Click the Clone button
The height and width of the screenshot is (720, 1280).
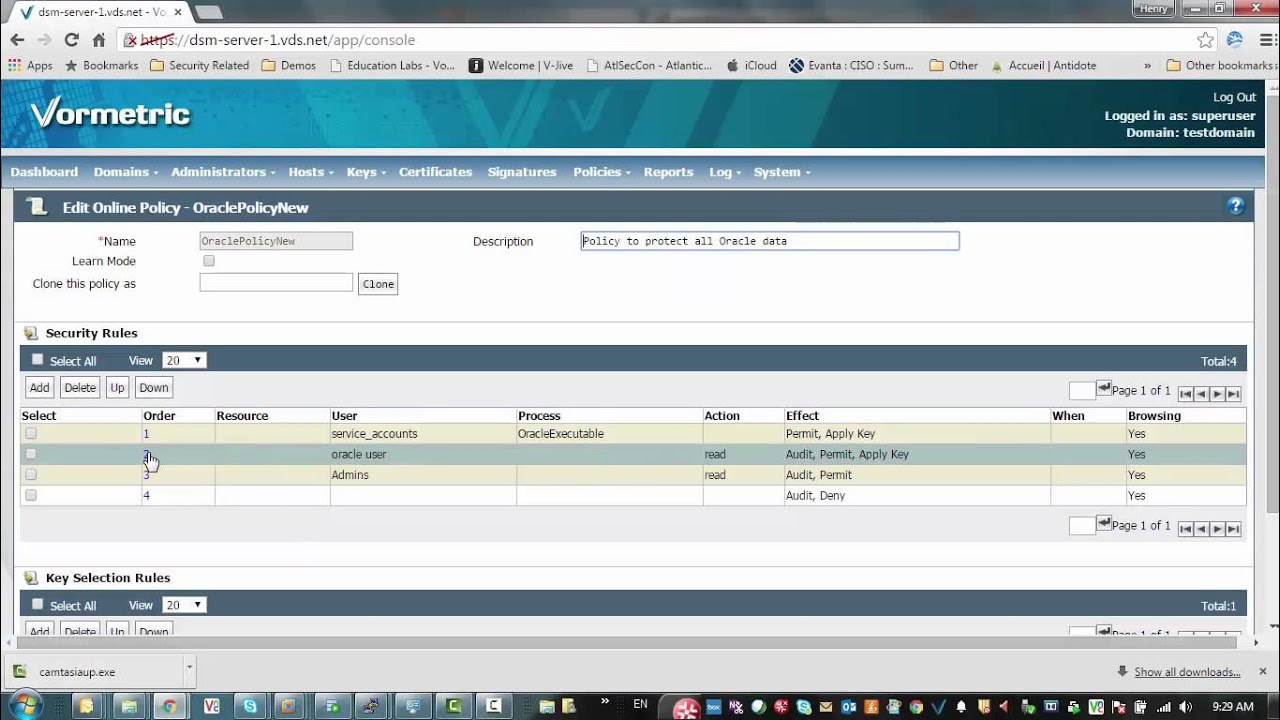378,284
